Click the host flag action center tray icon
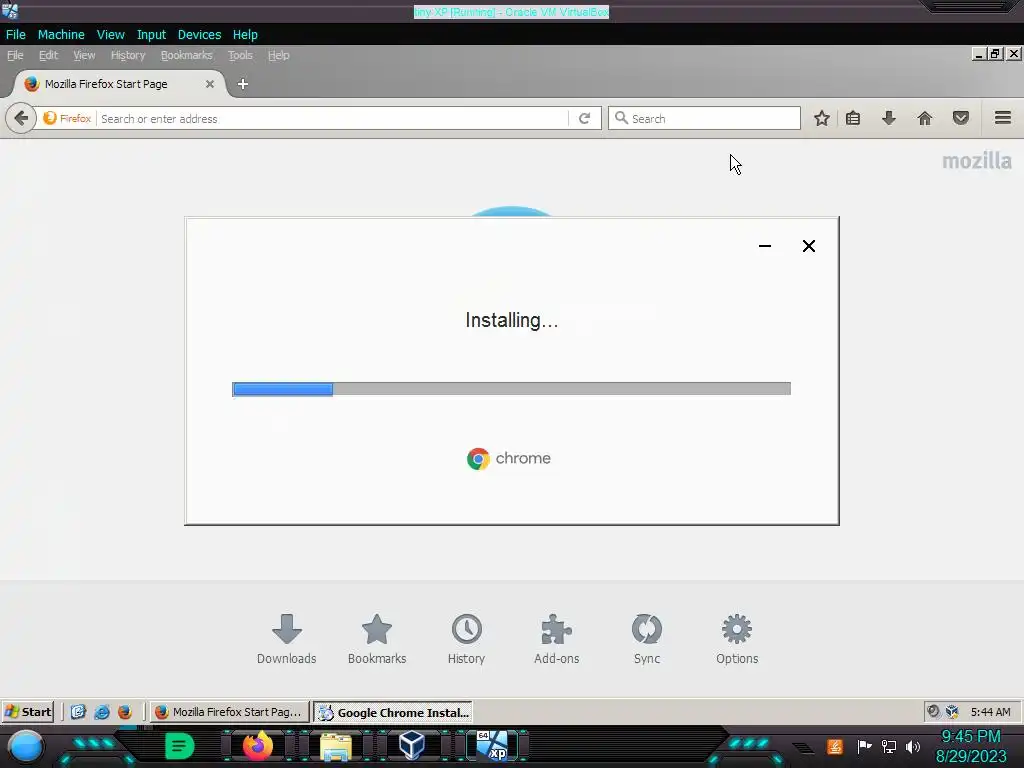Image resolution: width=1024 pixels, height=768 pixels. coord(864,746)
